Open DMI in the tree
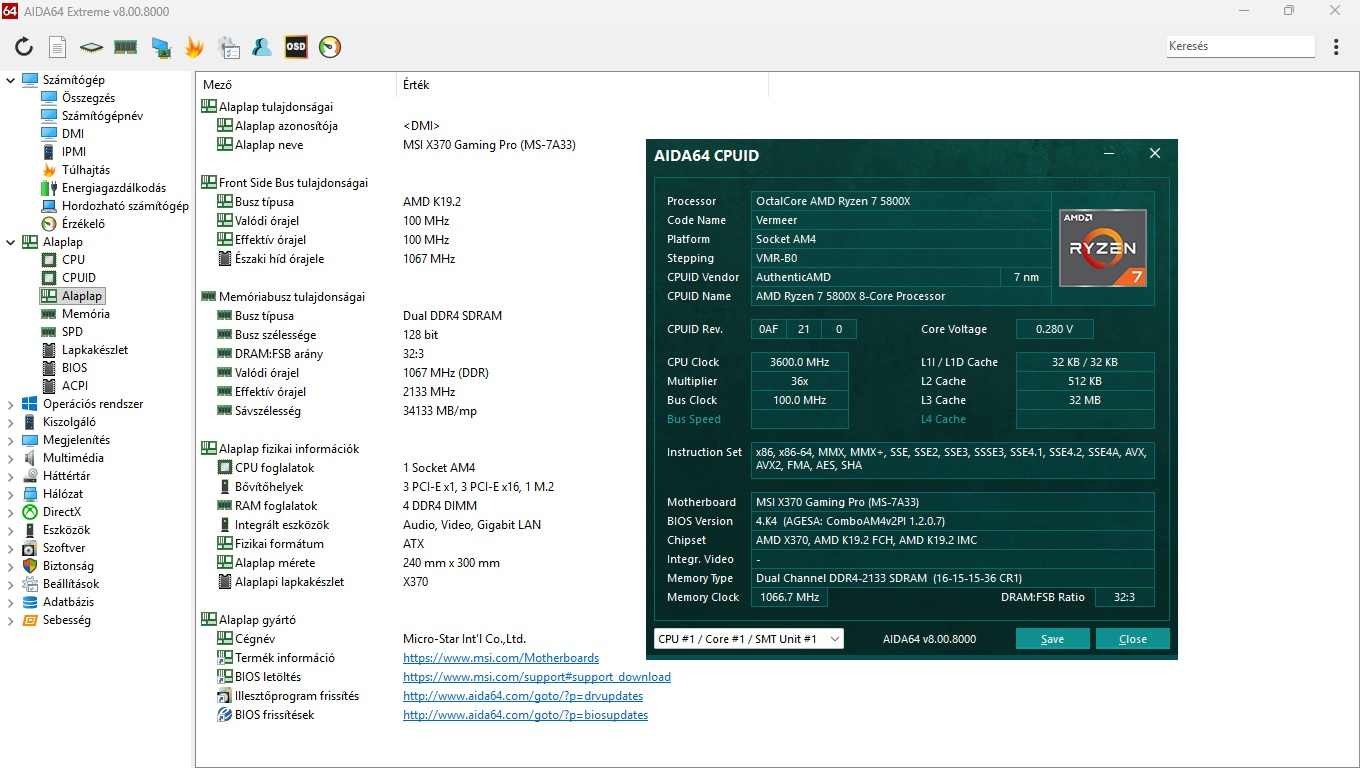Image resolution: width=1360 pixels, height=768 pixels. (x=73, y=134)
